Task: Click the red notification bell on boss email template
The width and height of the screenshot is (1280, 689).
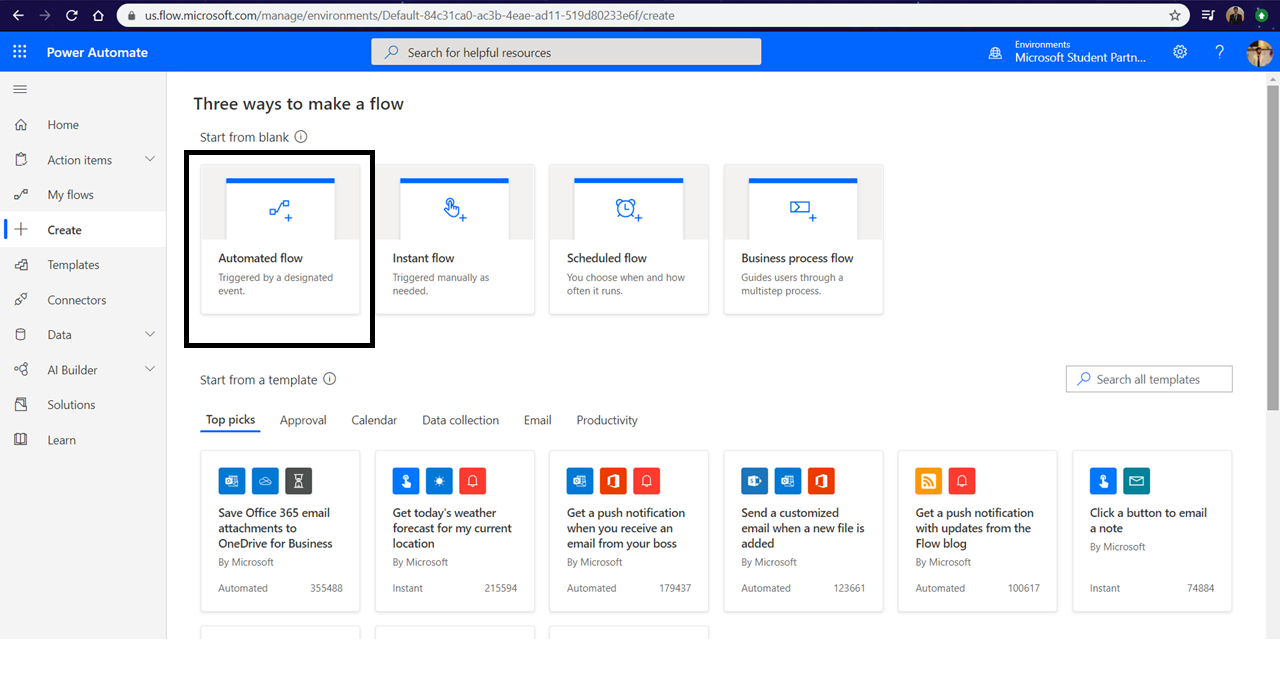Action: point(646,481)
